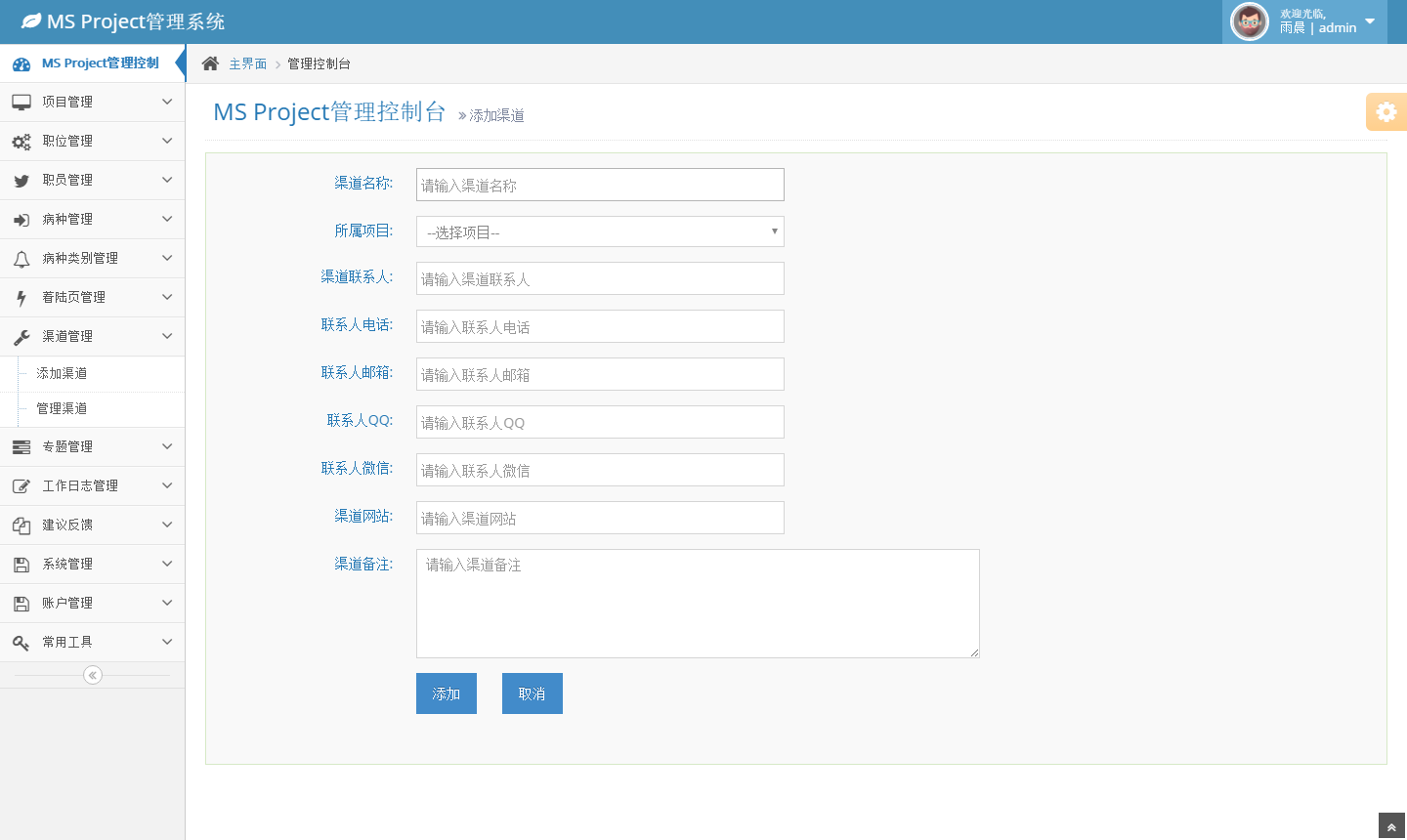Select 添加渠道 submenu item
This screenshot has width=1407, height=840.
pos(62,373)
